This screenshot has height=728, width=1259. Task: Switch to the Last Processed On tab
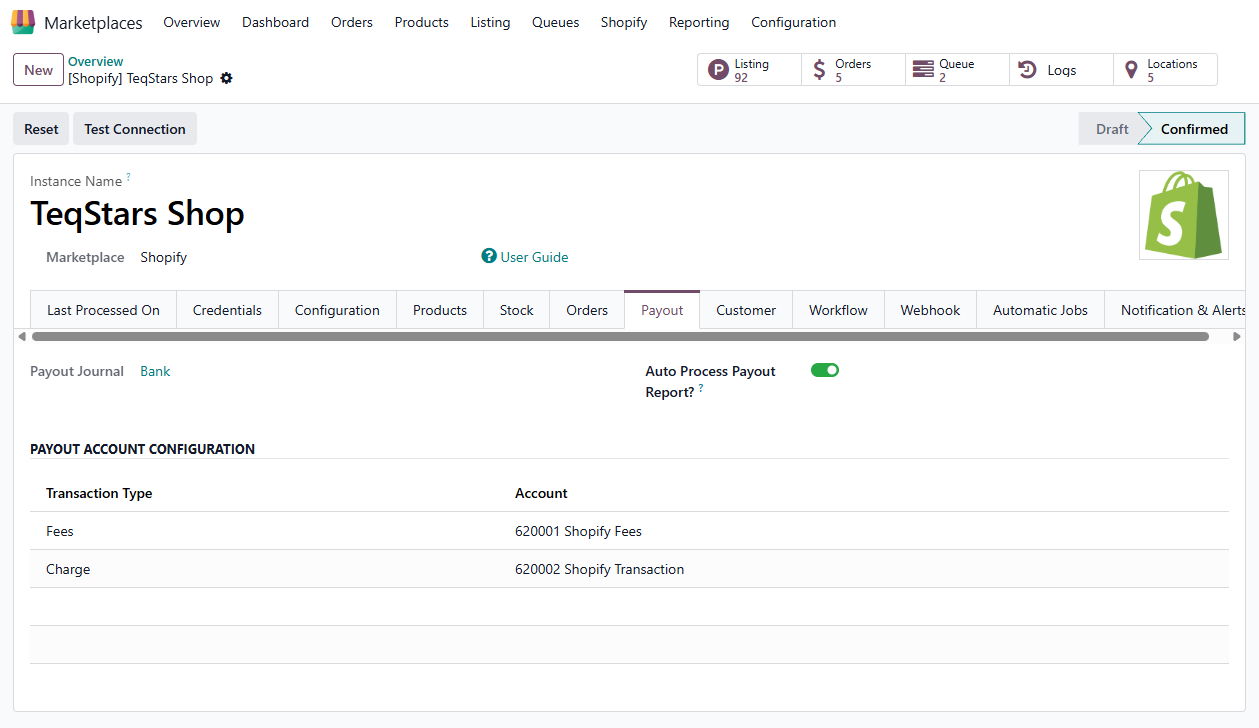103,310
